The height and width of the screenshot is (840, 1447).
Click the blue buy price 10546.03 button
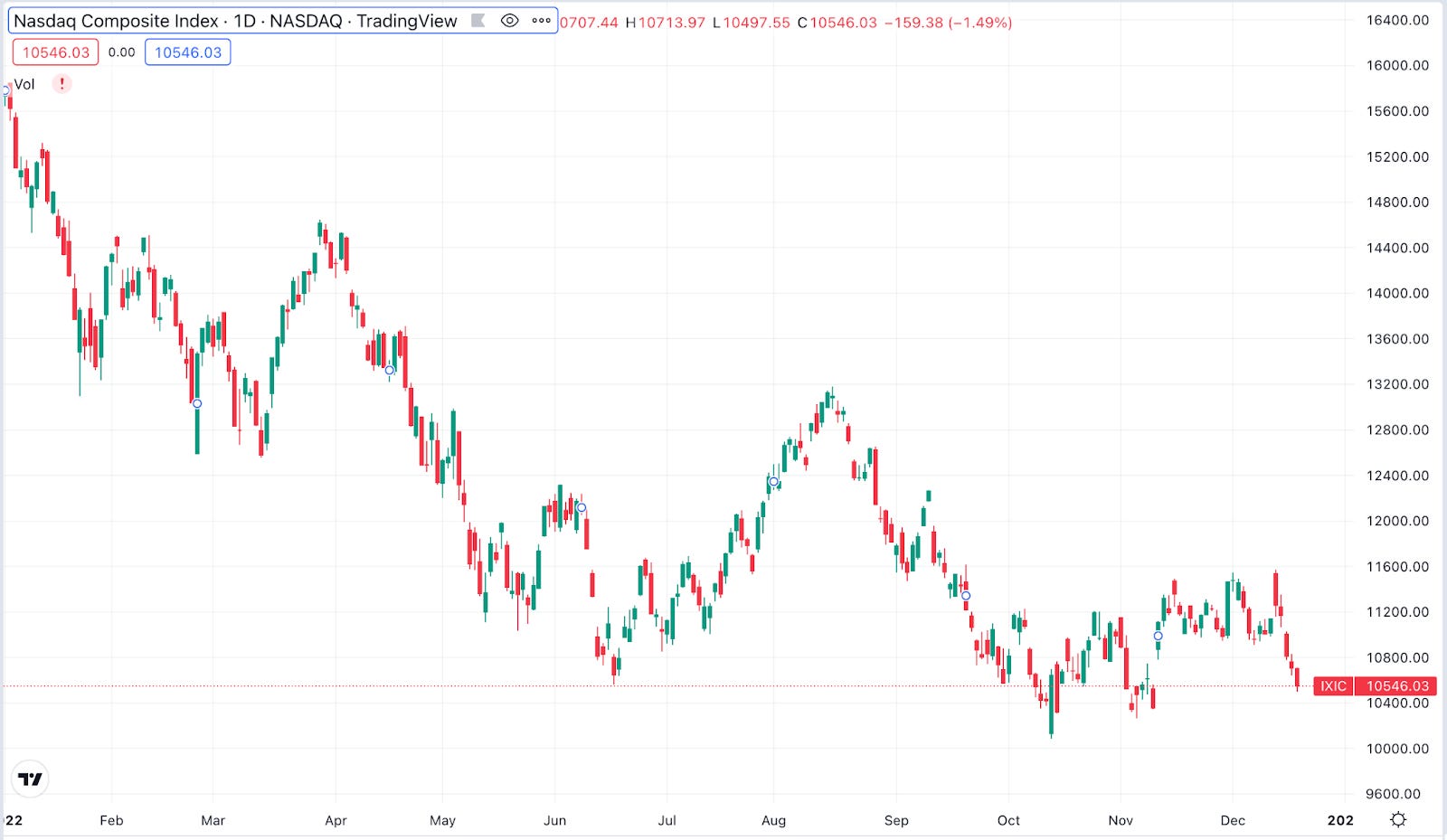[188, 52]
